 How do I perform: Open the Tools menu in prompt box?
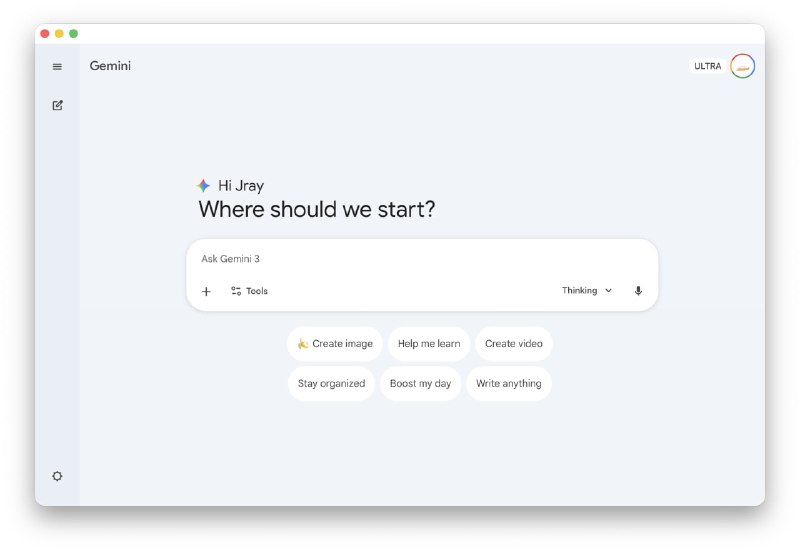249,291
